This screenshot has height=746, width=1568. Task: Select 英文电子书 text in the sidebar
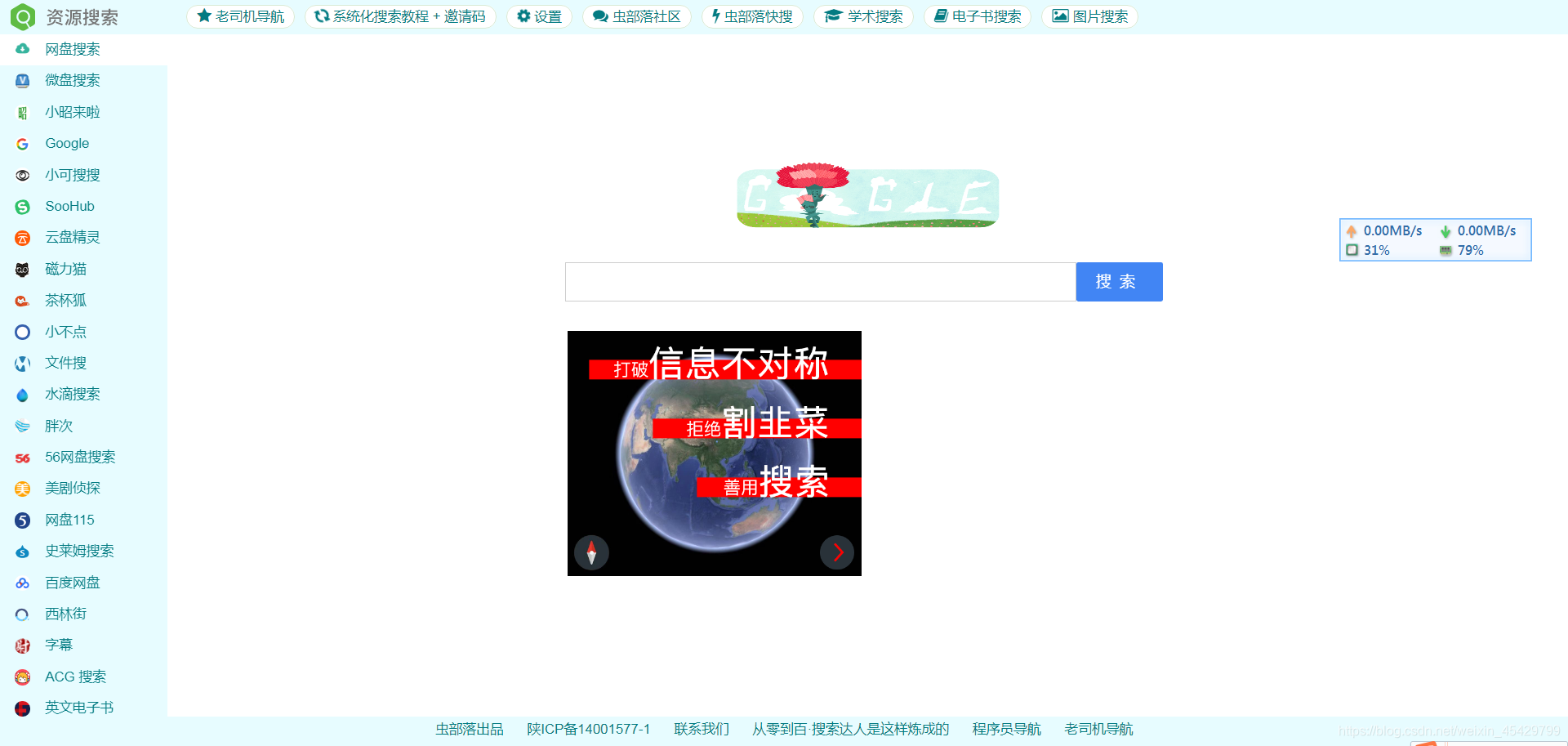coord(79,708)
